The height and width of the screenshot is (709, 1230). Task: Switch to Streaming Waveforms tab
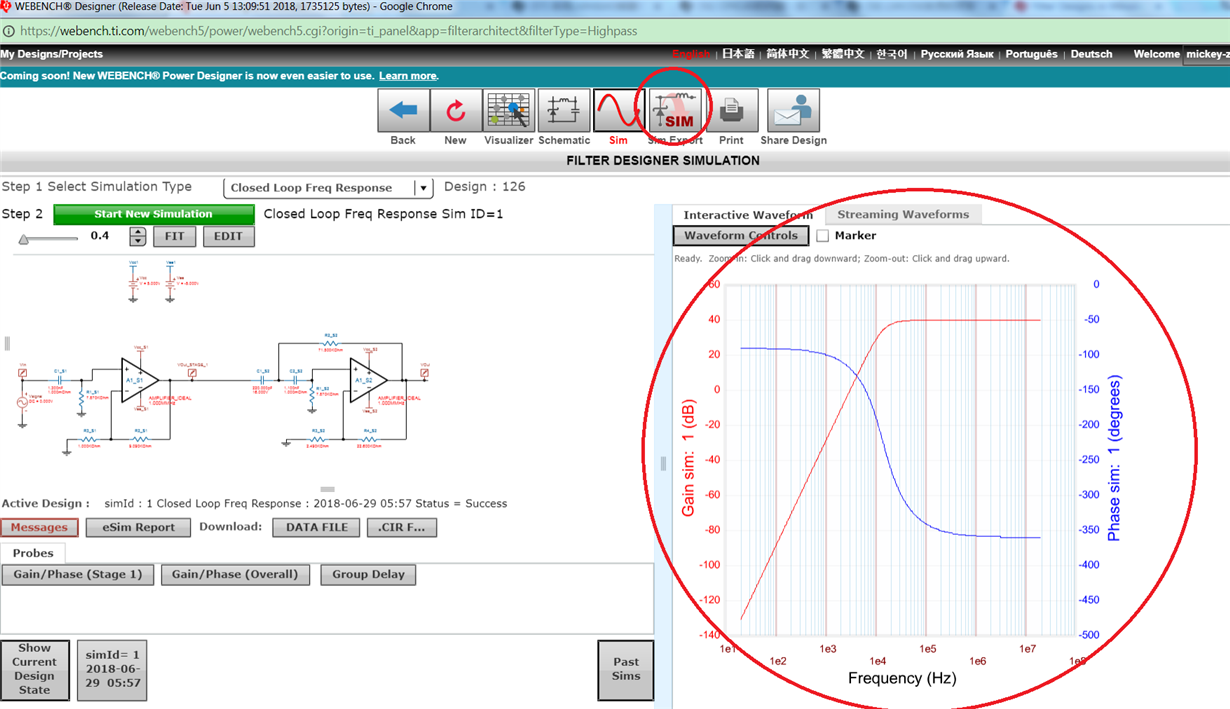pos(902,214)
